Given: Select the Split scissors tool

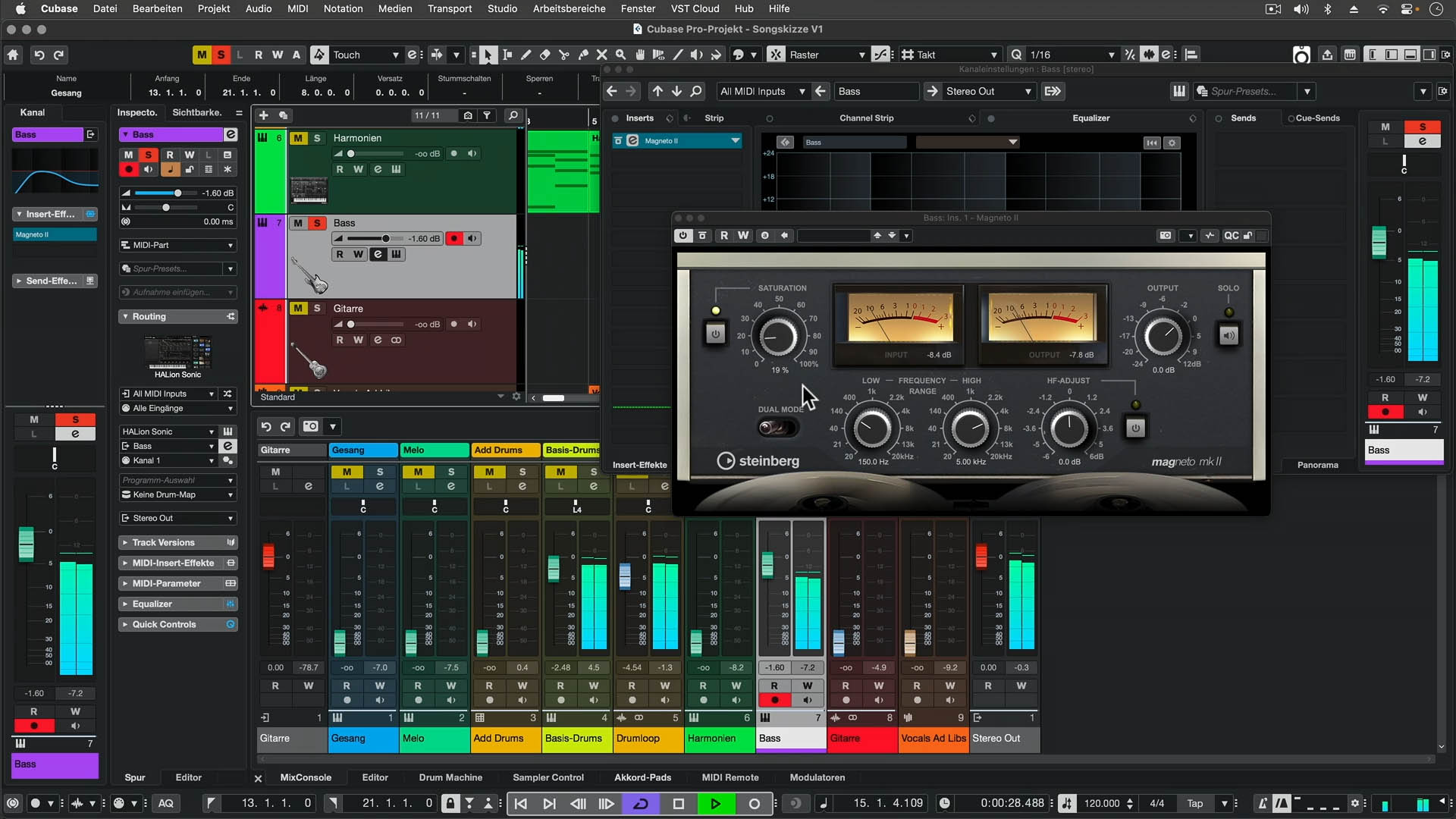Looking at the screenshot, I should tap(564, 55).
